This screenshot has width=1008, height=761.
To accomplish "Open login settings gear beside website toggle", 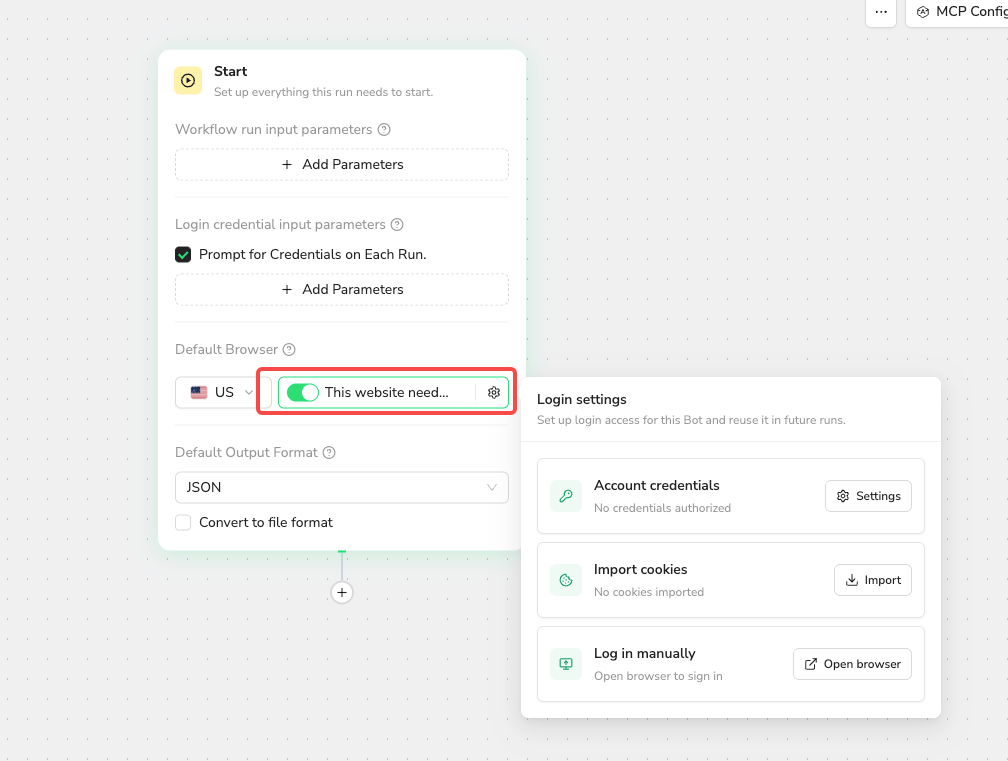I will 494,392.
